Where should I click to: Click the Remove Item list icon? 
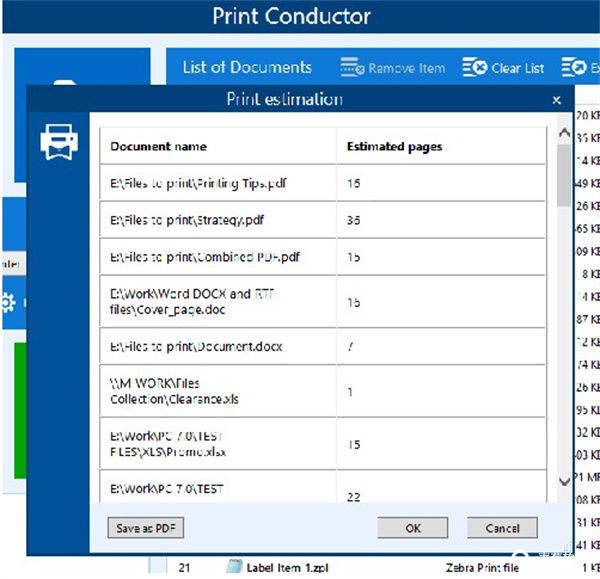pos(352,68)
